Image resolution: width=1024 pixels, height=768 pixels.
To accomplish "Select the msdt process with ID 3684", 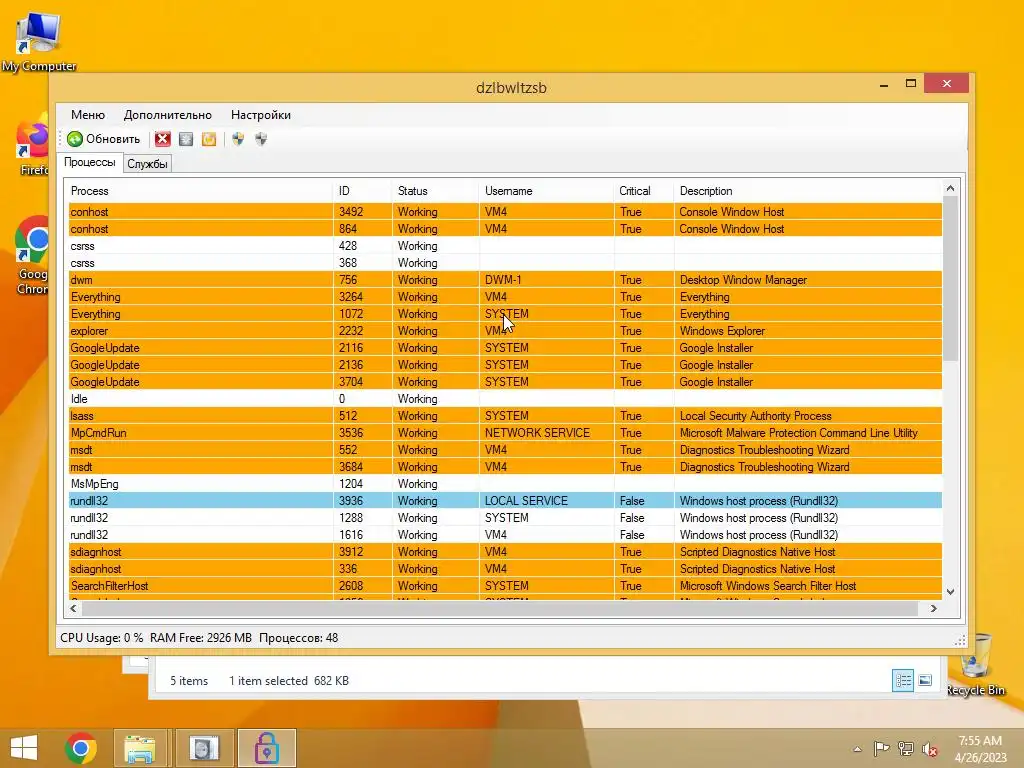I will [505, 466].
